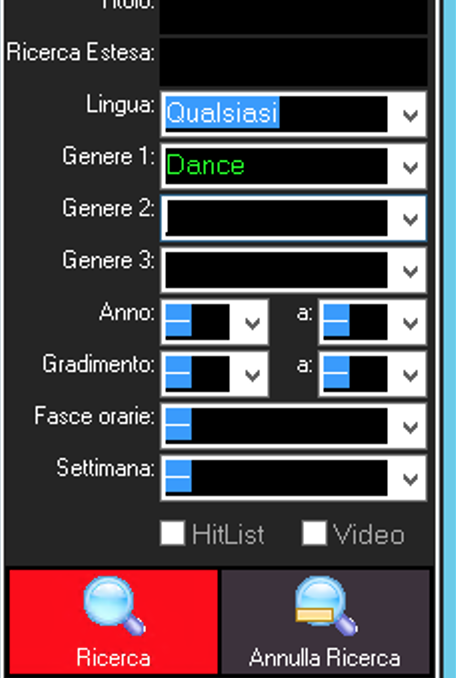Expand the Gradimento maximum dropdown
Screen dimensions: 456x678
410,374
